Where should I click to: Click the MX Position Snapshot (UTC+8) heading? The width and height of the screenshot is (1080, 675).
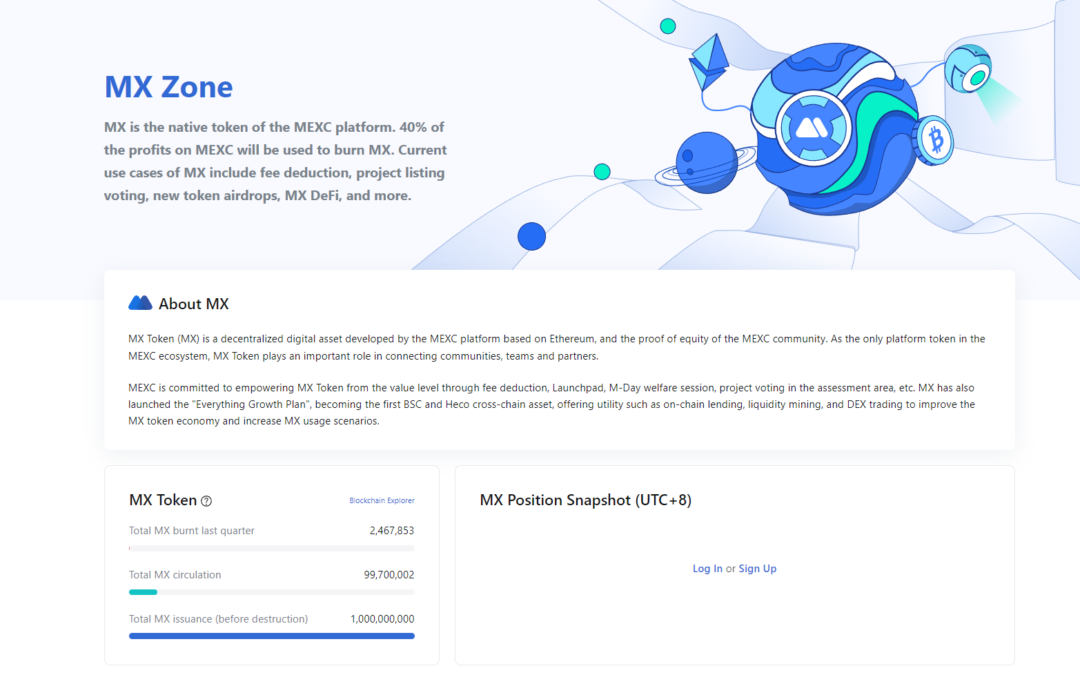click(585, 500)
